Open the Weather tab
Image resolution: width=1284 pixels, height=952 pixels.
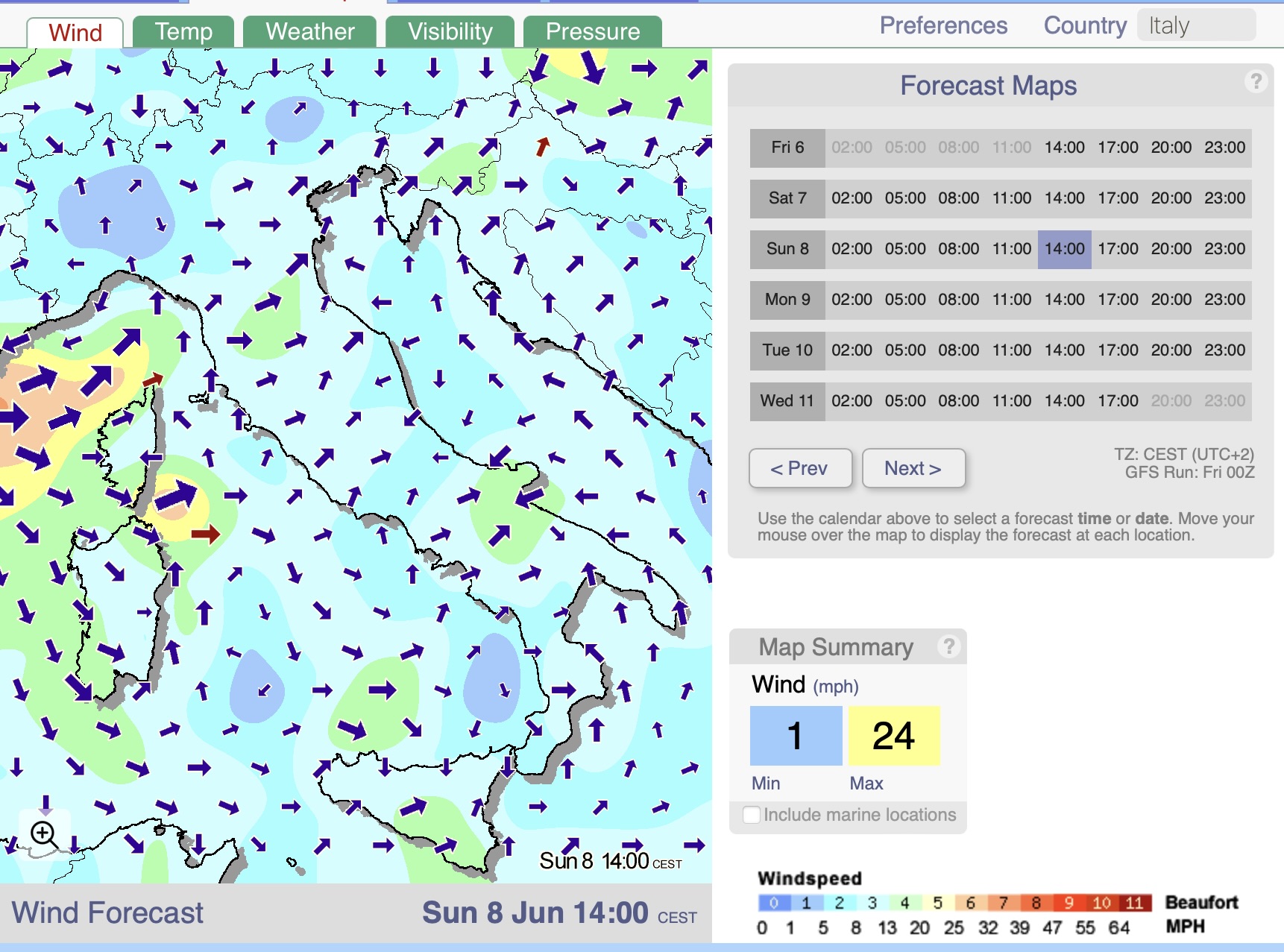pyautogui.click(x=310, y=31)
